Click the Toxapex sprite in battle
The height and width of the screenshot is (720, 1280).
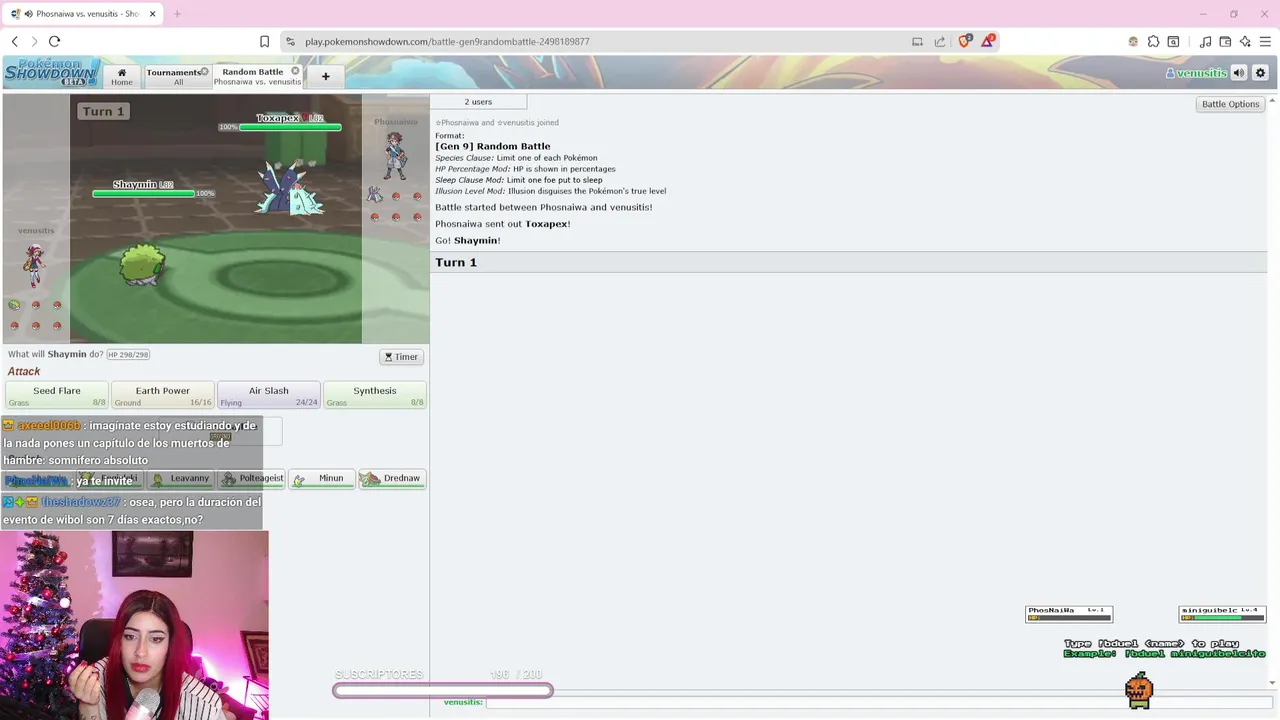click(288, 187)
